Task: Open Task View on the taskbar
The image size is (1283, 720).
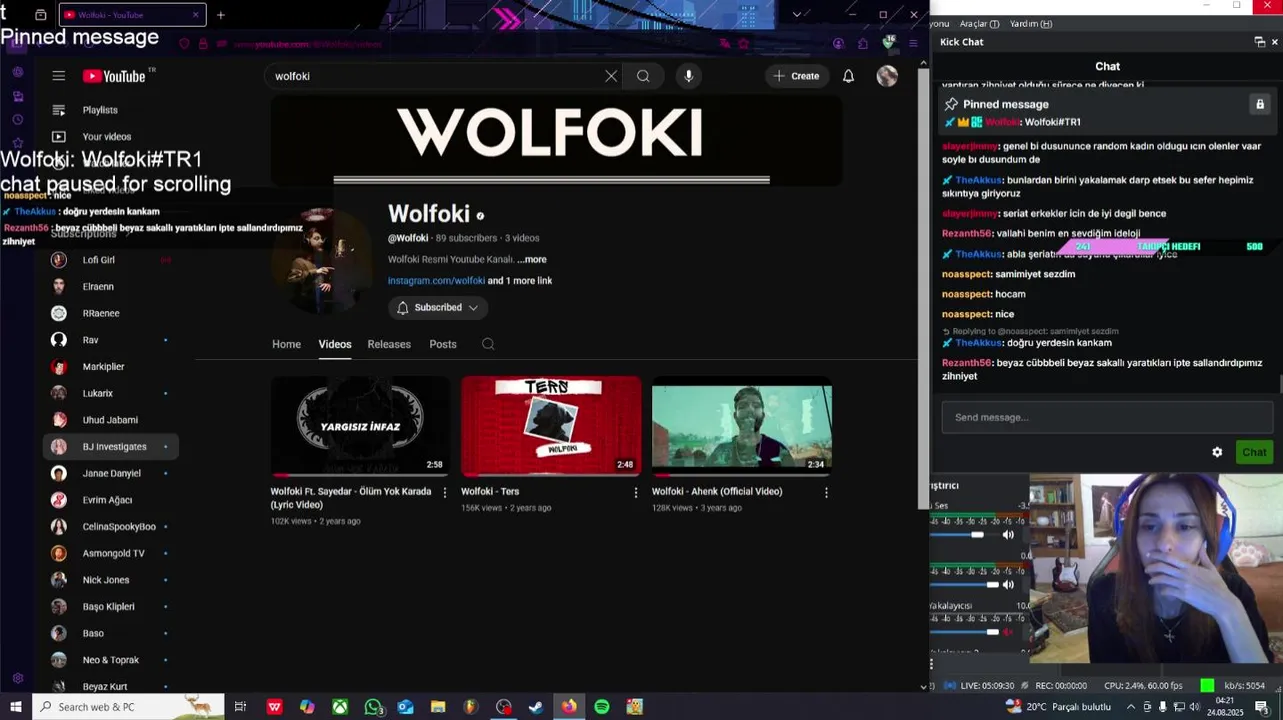Action: point(240,707)
